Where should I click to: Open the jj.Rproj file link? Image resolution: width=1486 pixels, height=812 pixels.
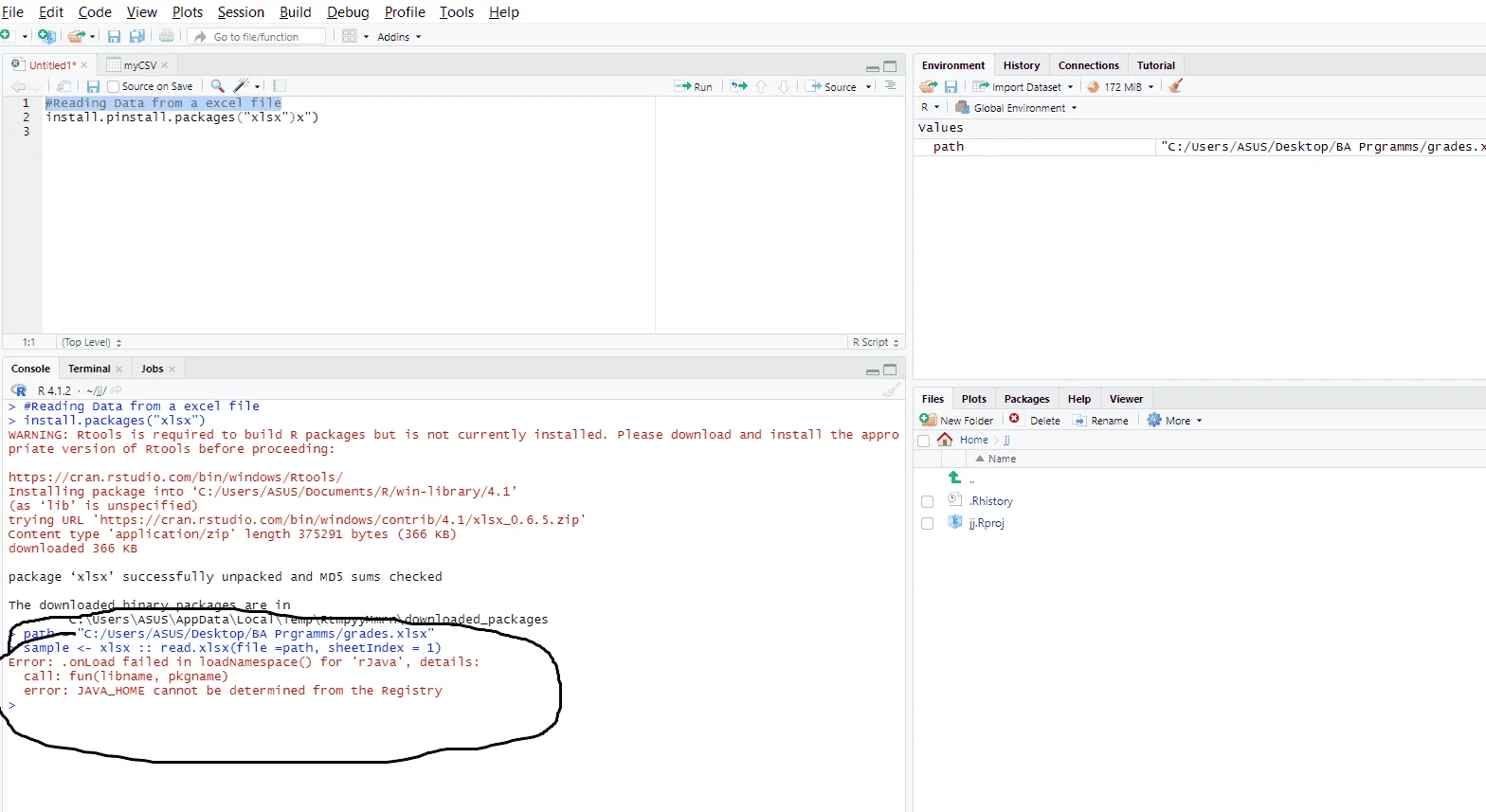[987, 523]
